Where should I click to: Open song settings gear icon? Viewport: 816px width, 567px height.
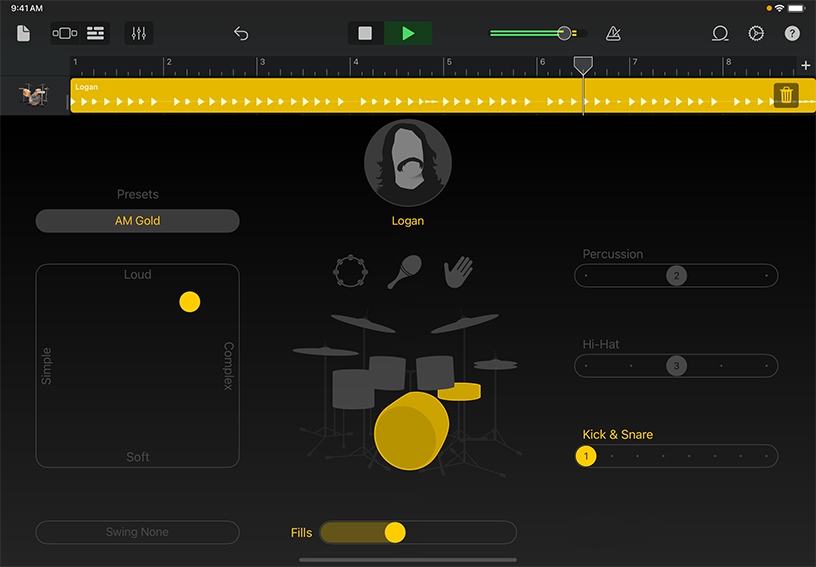click(x=756, y=33)
